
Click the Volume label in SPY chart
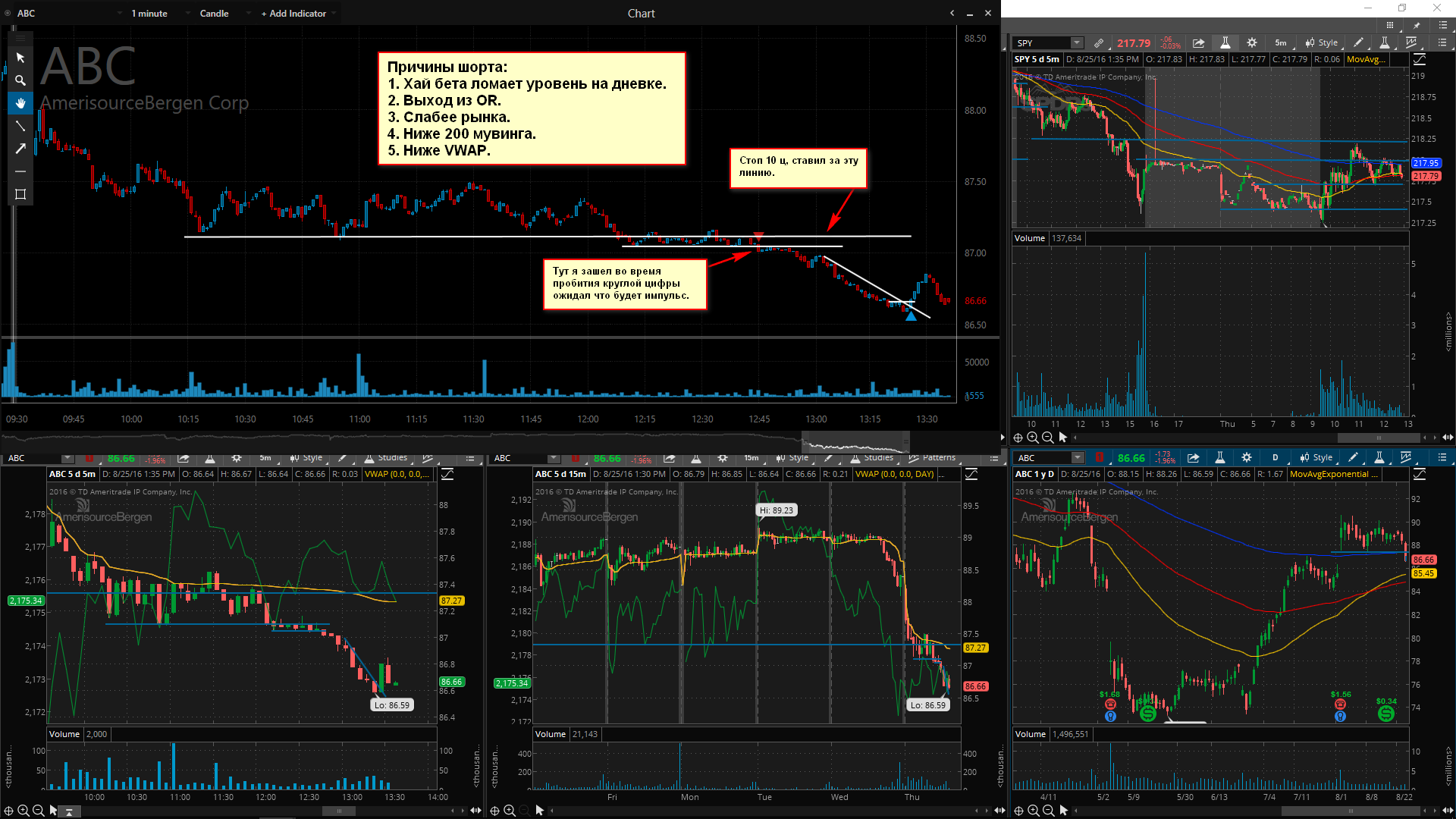click(x=1029, y=238)
